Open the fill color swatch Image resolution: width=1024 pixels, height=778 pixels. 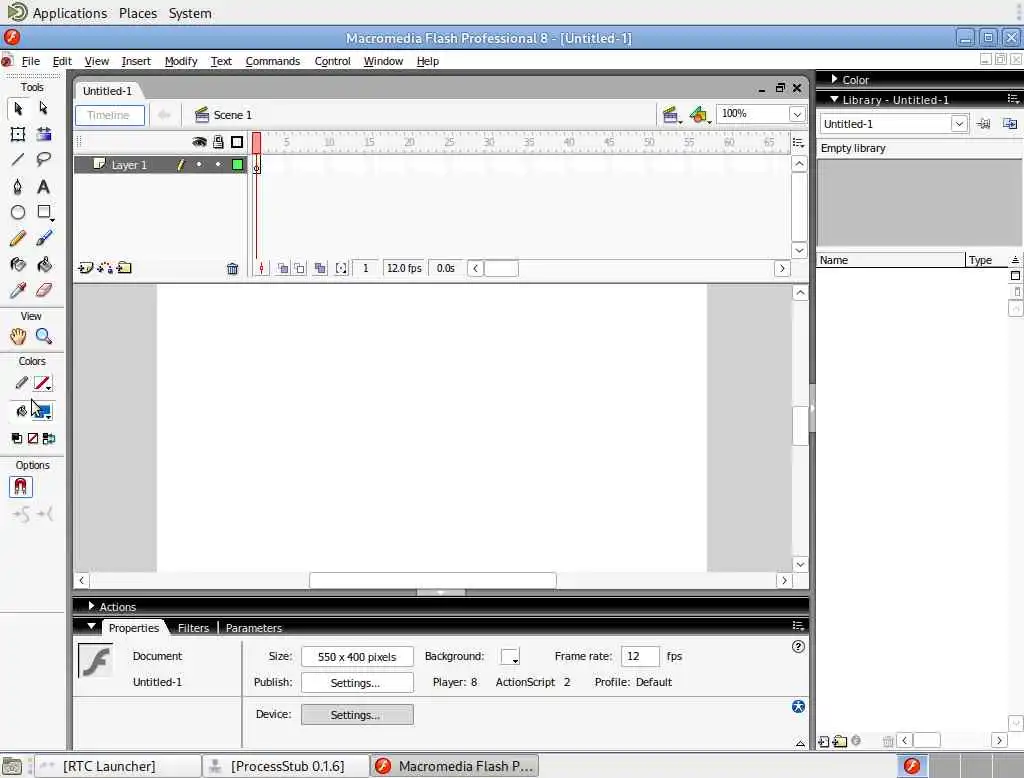(x=43, y=411)
